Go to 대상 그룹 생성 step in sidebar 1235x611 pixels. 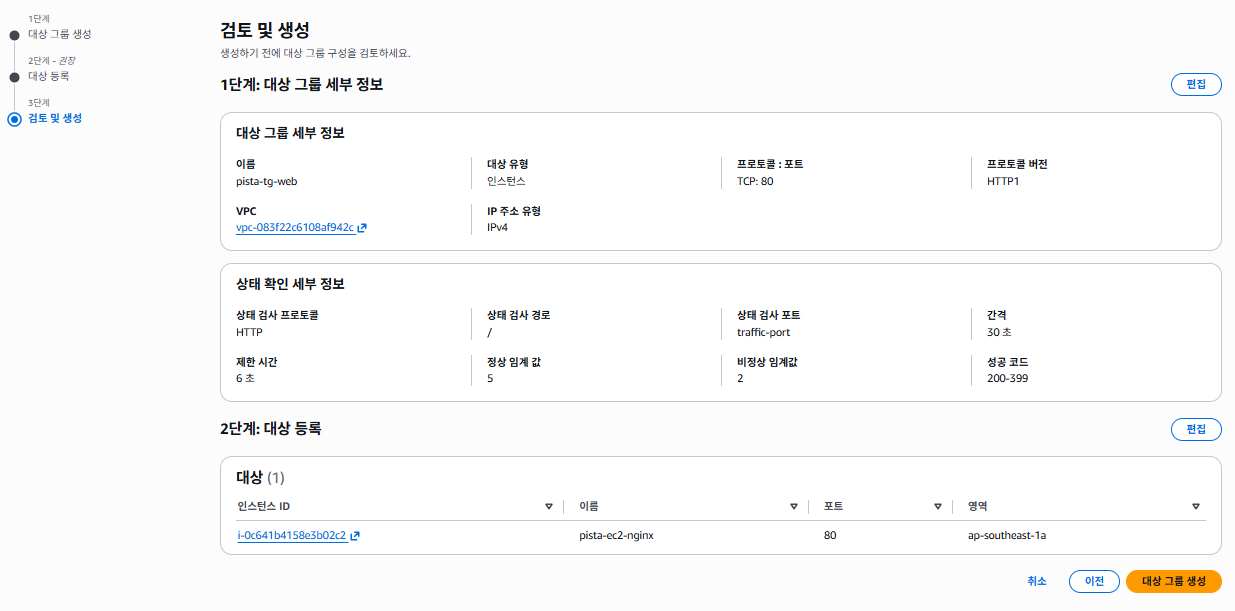pos(60,34)
